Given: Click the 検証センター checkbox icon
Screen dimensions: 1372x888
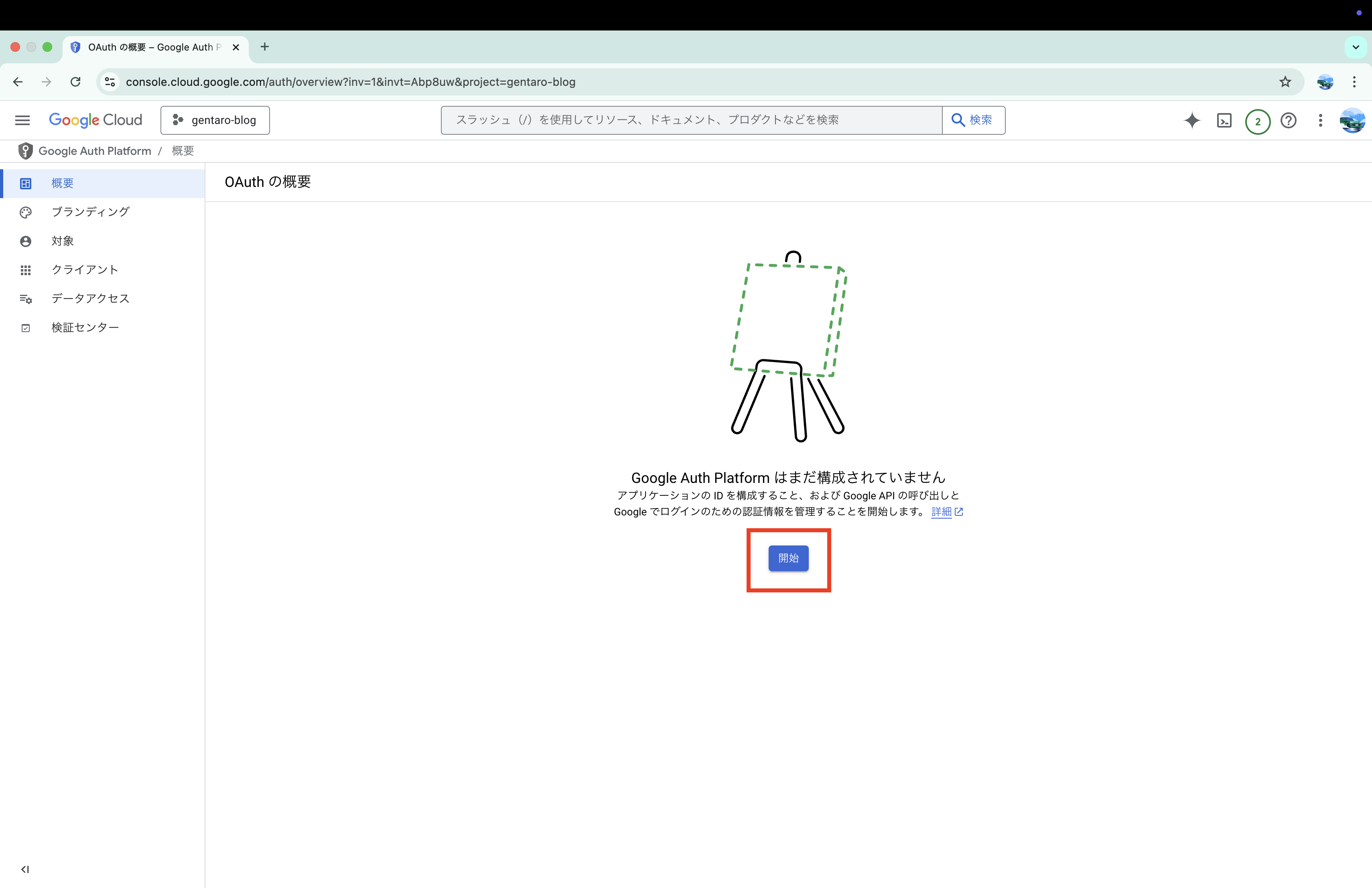Looking at the screenshot, I should coord(25,328).
